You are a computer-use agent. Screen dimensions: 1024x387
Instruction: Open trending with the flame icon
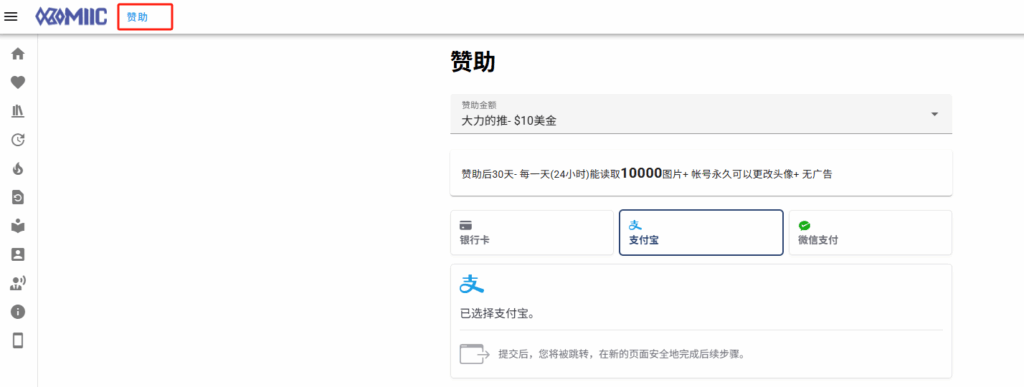18,168
